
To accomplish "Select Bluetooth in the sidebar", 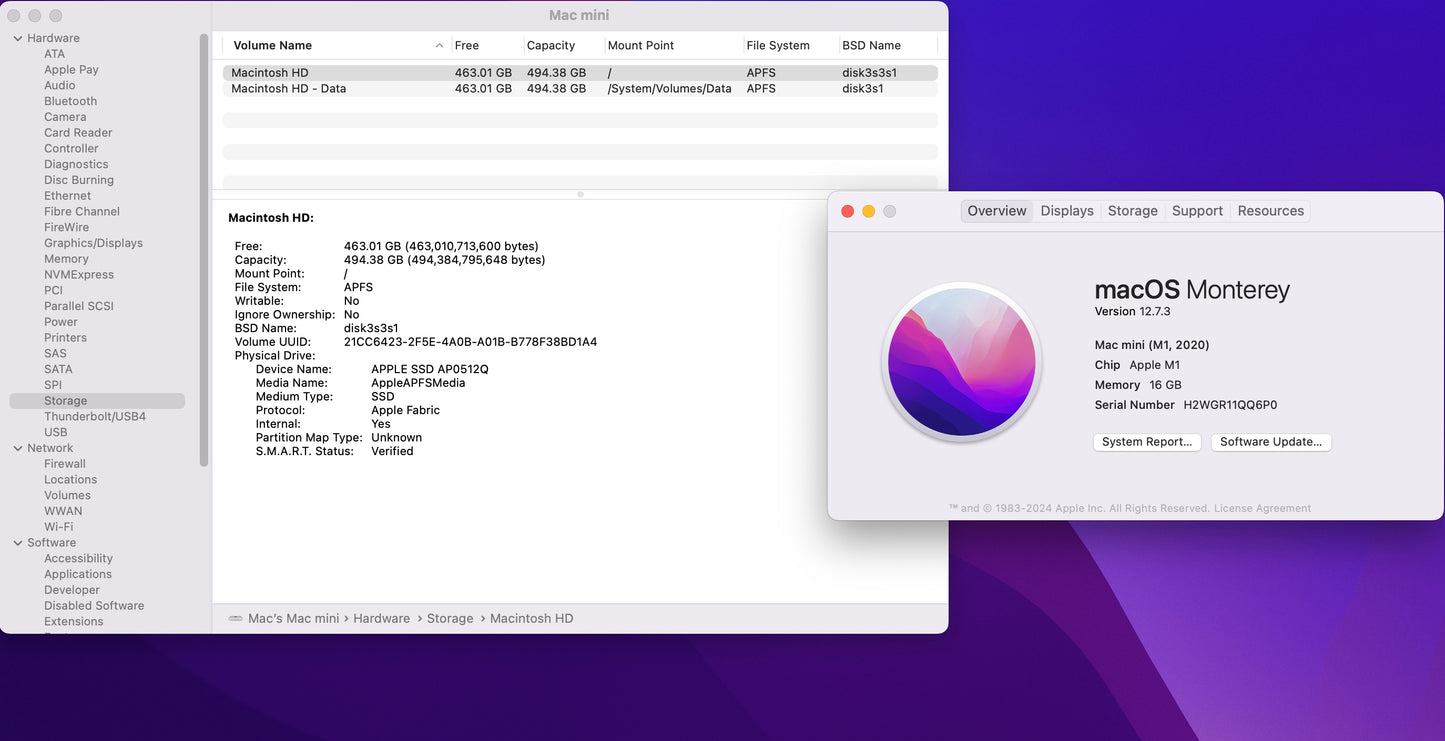I will coord(70,101).
